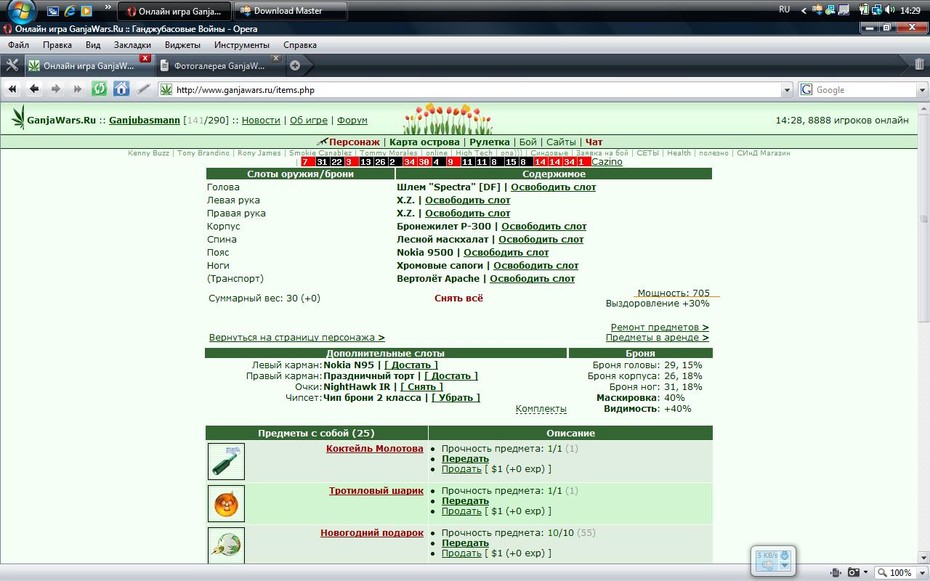Open the zoom level dropdown 100%
Screen dimensions: 930x581
[920, 573]
